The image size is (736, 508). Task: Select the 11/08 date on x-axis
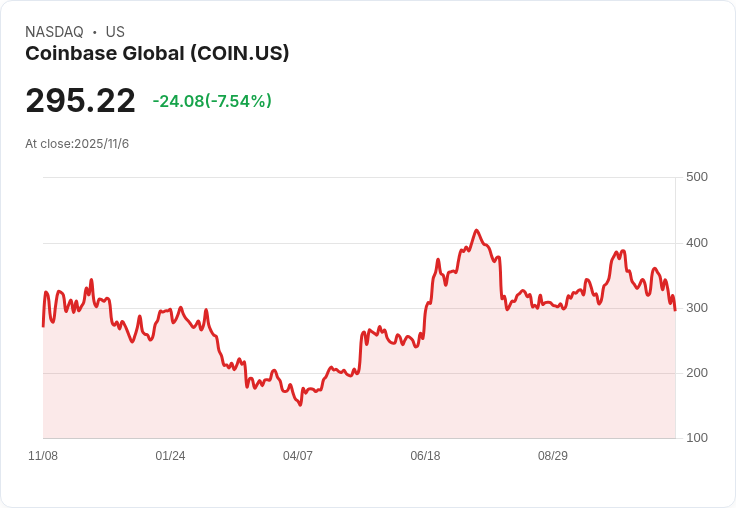coord(43,456)
